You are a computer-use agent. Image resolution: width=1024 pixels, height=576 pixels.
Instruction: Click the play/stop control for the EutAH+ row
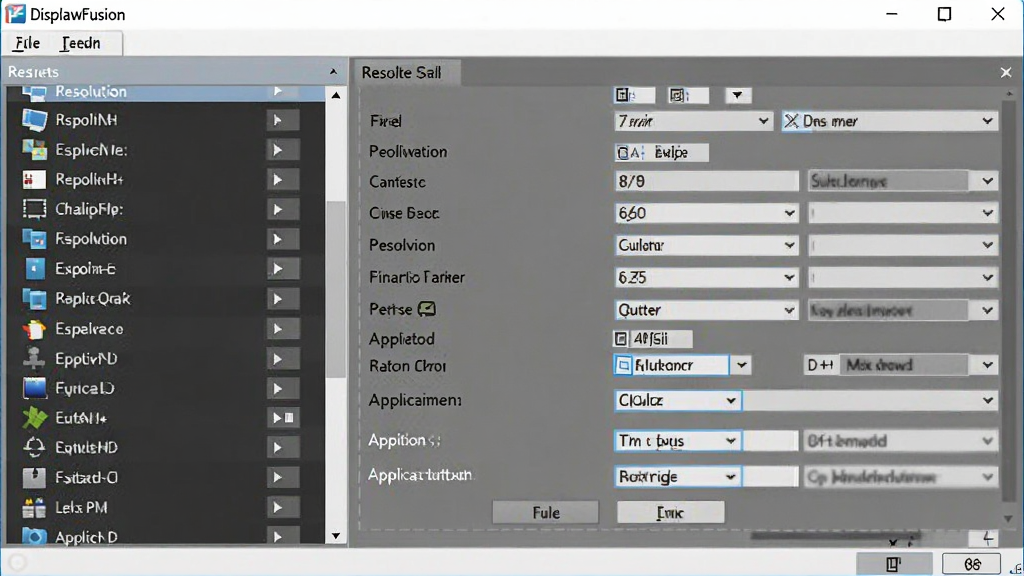click(283, 418)
